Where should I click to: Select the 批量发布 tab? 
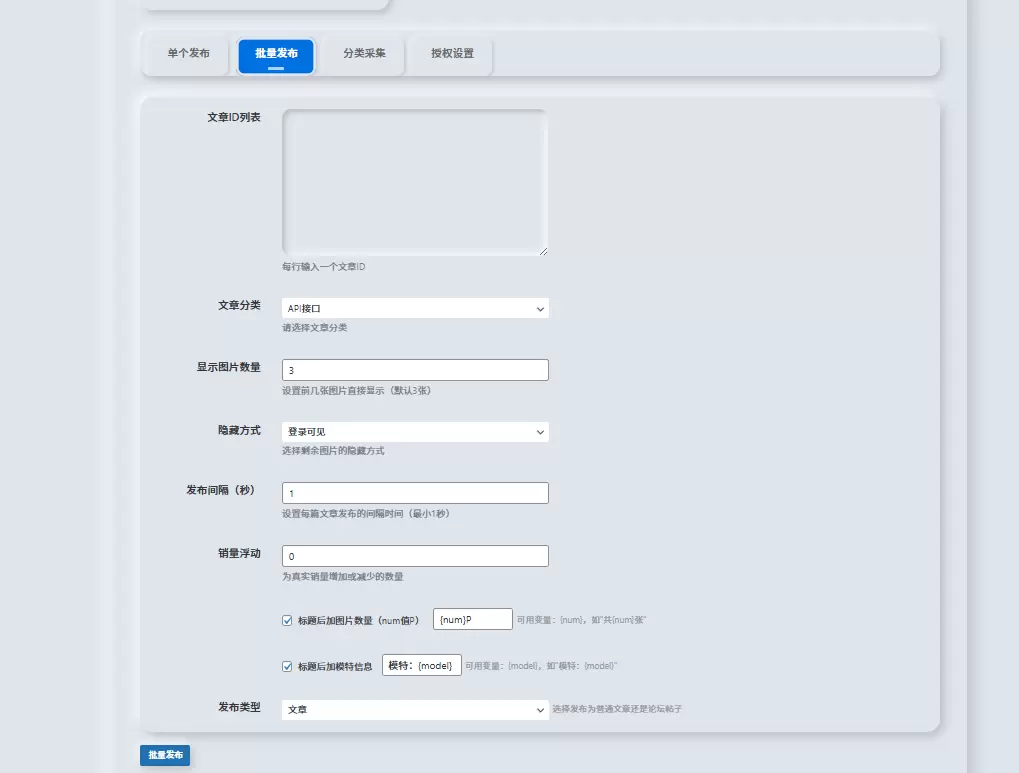tap(276, 55)
